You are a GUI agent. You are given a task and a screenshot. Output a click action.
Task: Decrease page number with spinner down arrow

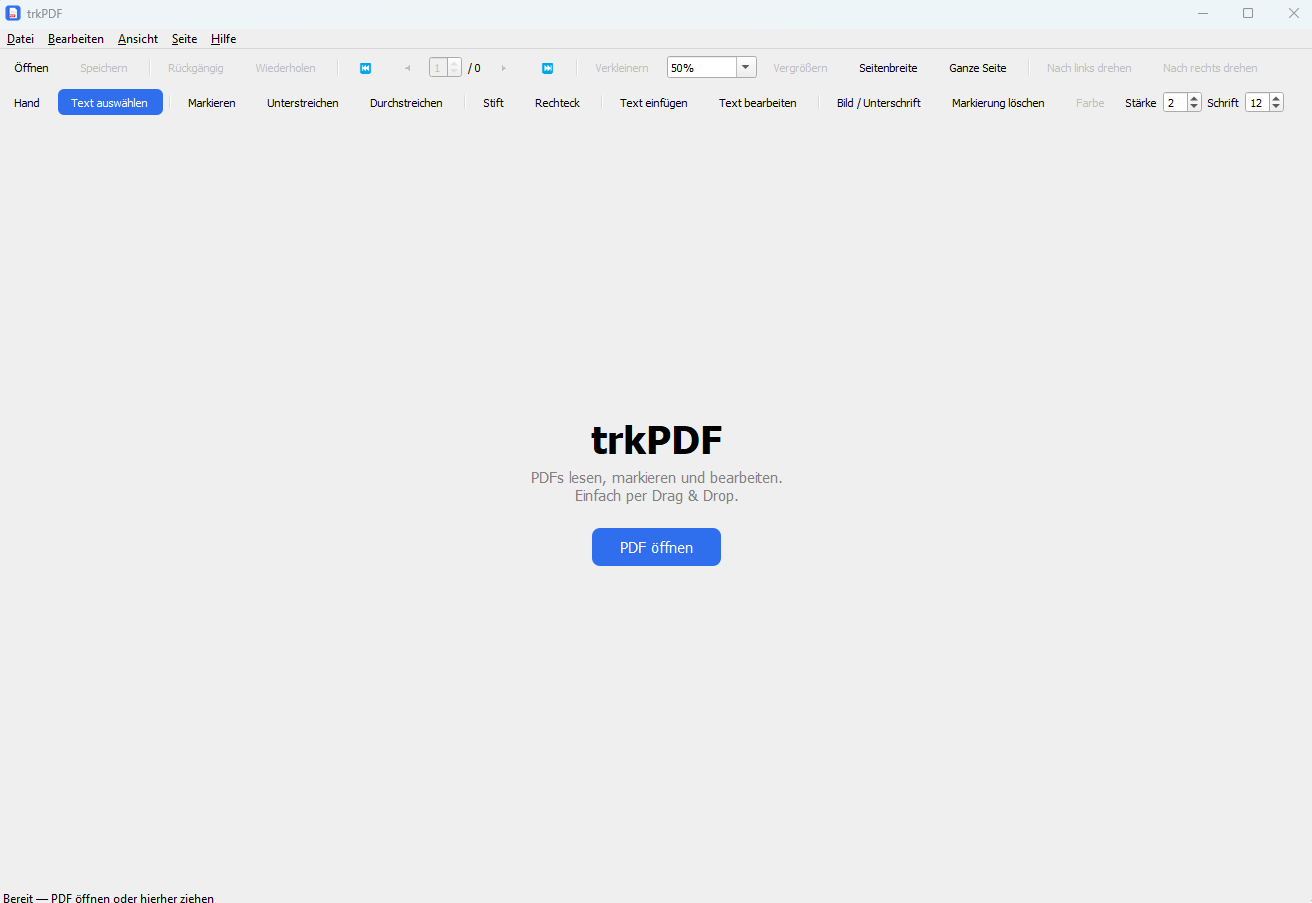tap(455, 72)
